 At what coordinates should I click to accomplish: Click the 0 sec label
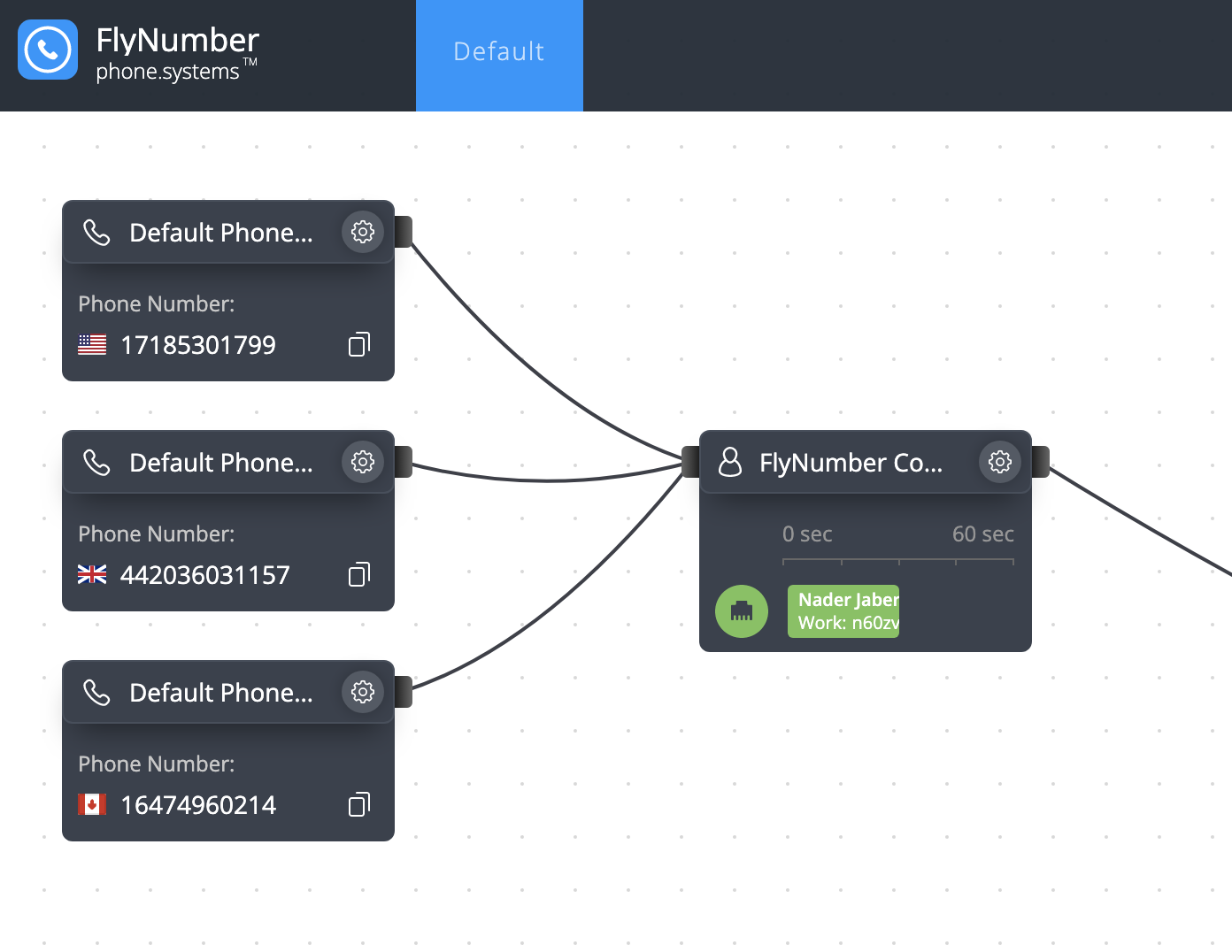click(807, 534)
